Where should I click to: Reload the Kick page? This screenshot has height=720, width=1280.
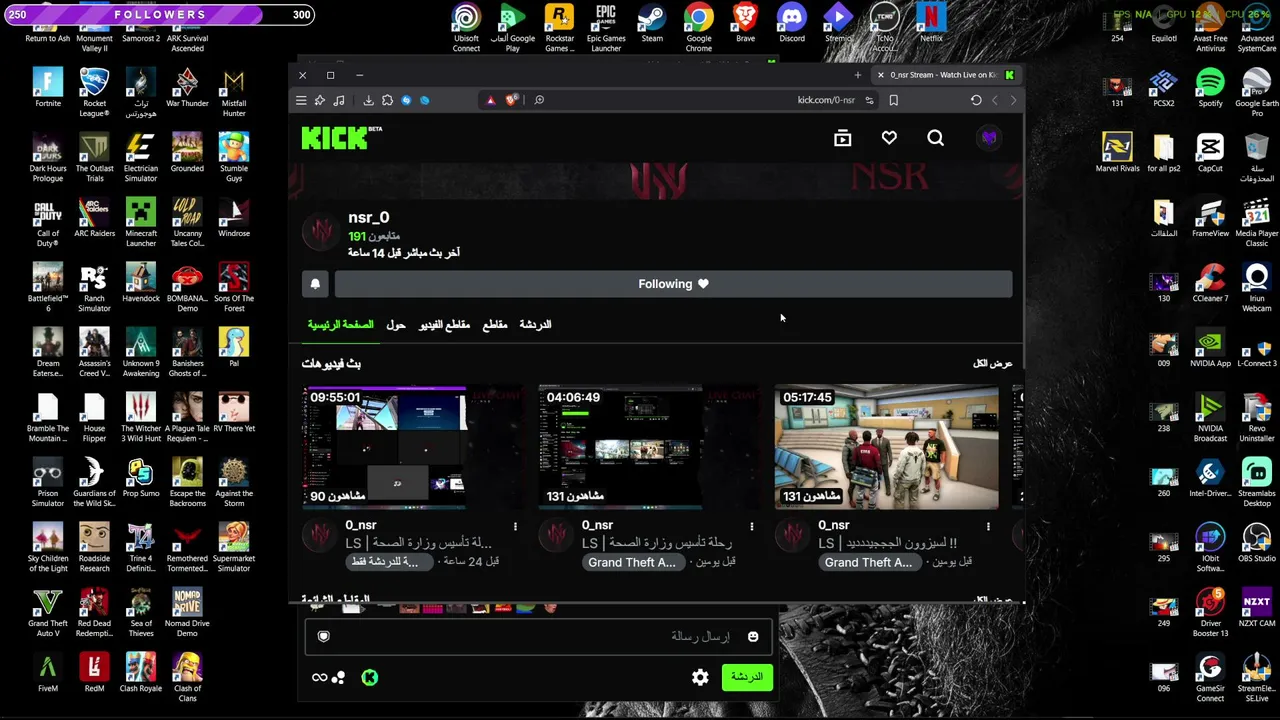[x=976, y=100]
